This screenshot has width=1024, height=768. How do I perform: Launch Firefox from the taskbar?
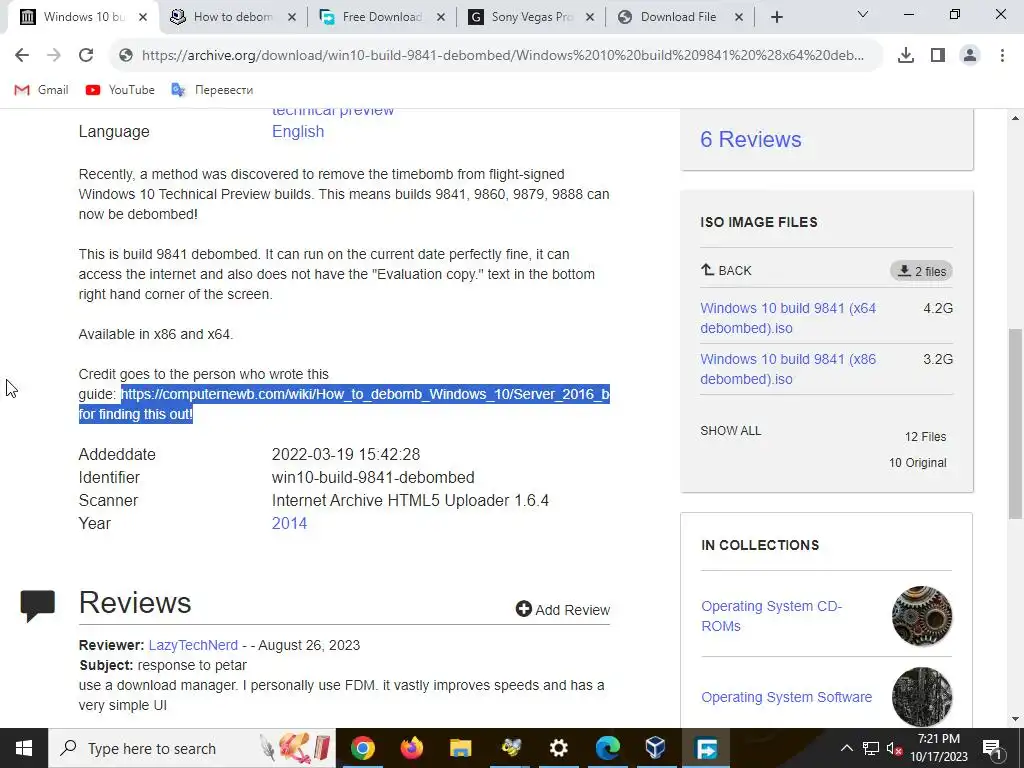tap(411, 748)
